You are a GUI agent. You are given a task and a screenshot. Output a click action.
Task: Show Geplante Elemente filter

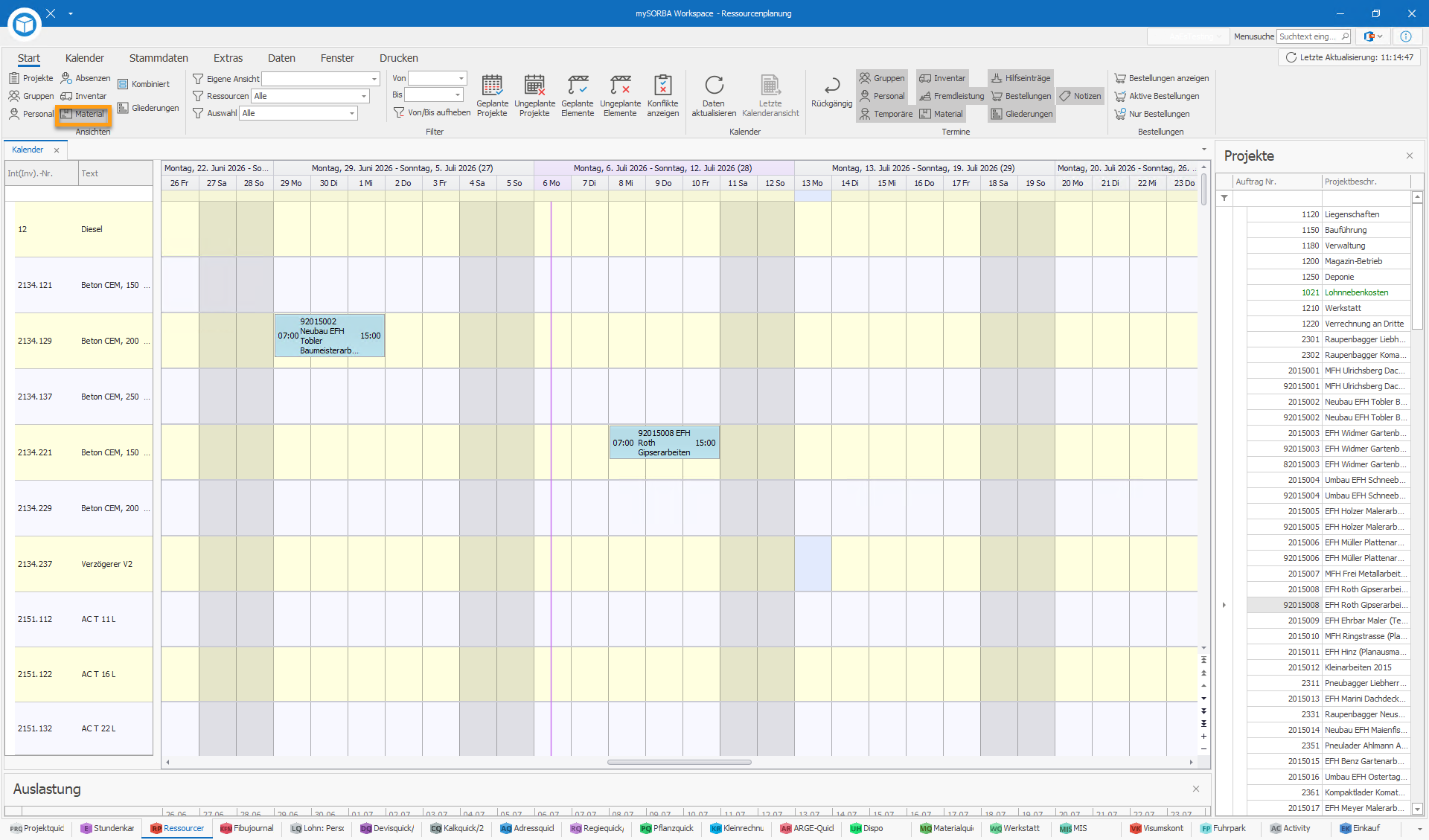pyautogui.click(x=578, y=95)
